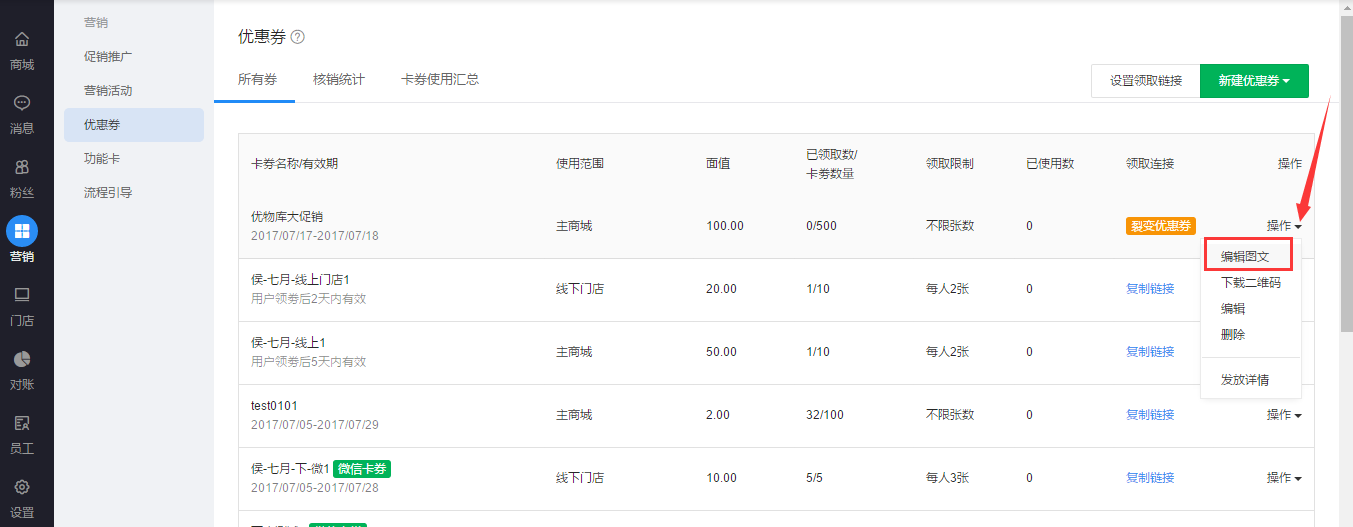Choose 编辑图文 from the dropdown menu
This screenshot has height=527, width=1353.
point(1246,256)
